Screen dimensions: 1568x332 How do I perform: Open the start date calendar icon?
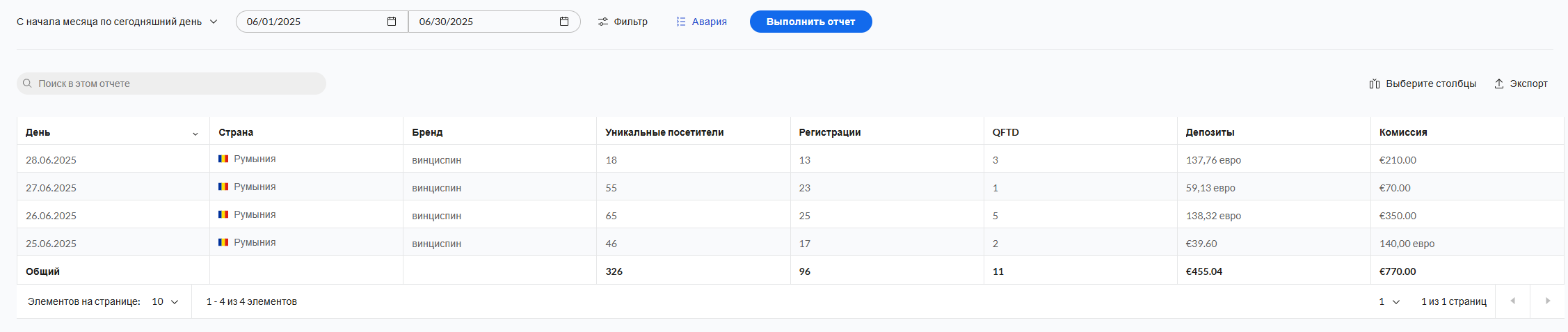coord(392,22)
